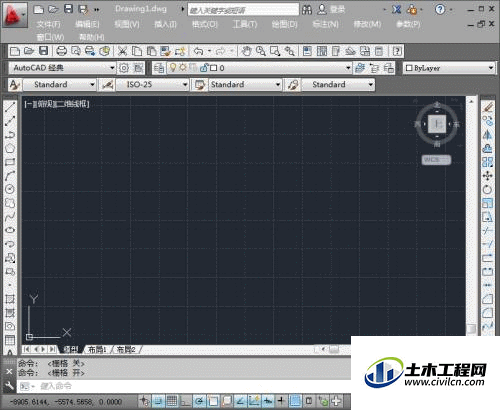This screenshot has width=500, height=410.
Task: Open the ByLayer color control
Action: (449, 68)
